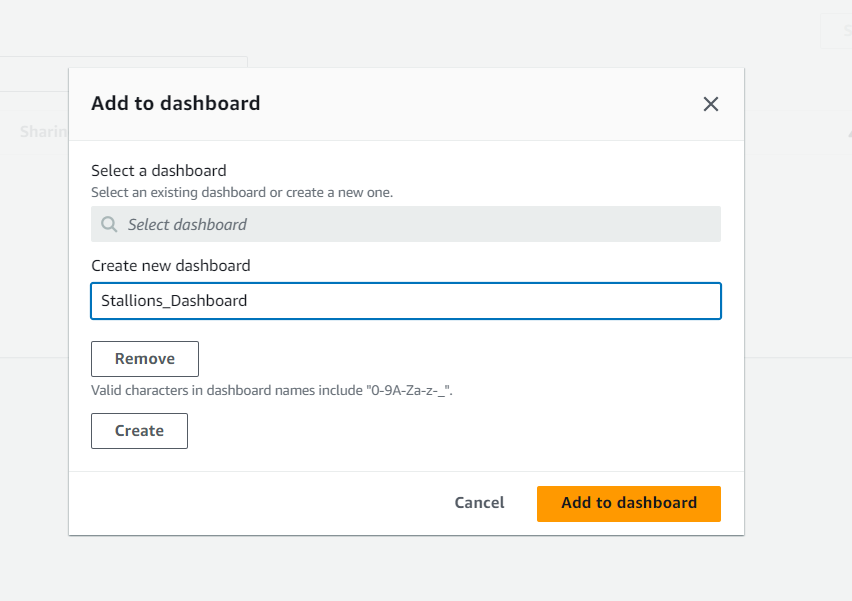Cancel the Add to dashboard dialog
This screenshot has width=852, height=601.
click(479, 503)
